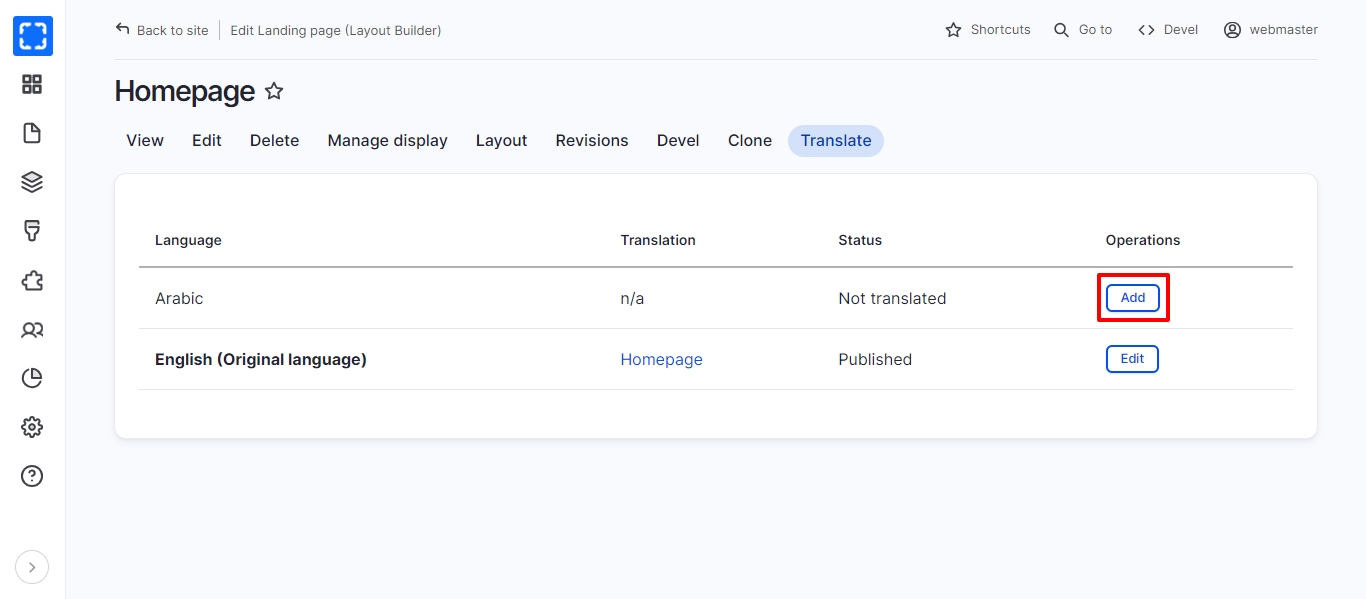Open the Dashboard grid icon in sidebar
The height and width of the screenshot is (599, 1366).
[x=32, y=85]
